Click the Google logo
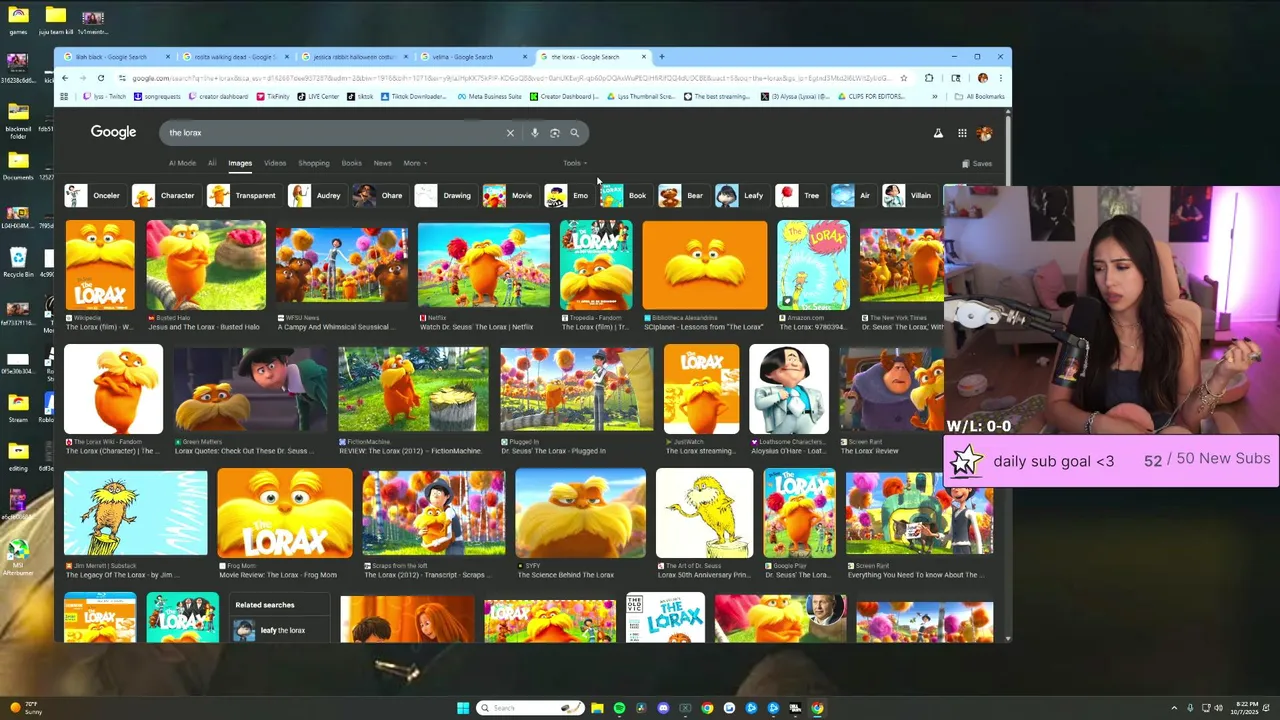 pos(113,132)
